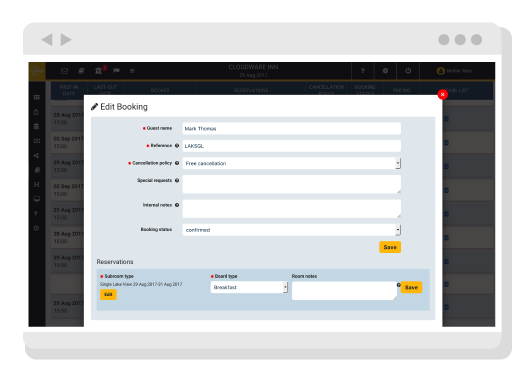The image size is (530, 377).
Task: Open the help question mark in top bar
Action: [x=362, y=71]
